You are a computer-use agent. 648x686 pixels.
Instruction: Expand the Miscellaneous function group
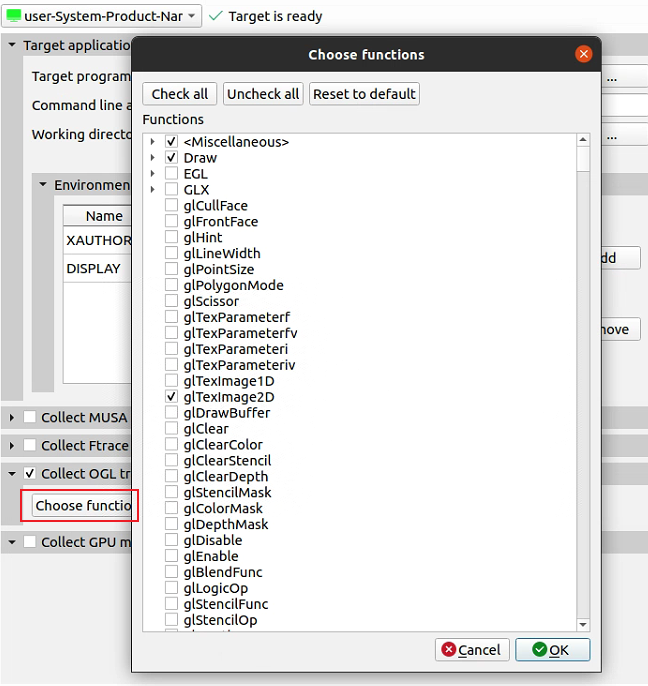152,142
